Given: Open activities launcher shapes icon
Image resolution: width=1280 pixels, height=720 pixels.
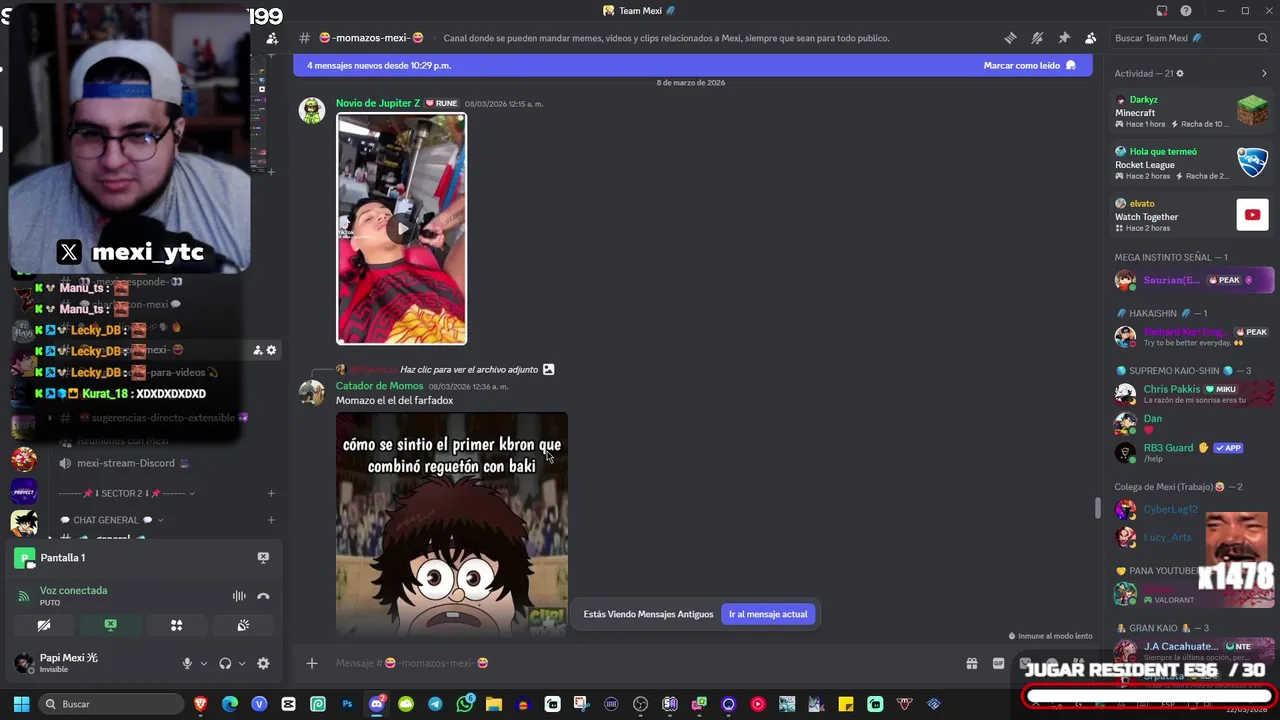Looking at the screenshot, I should [x=176, y=625].
